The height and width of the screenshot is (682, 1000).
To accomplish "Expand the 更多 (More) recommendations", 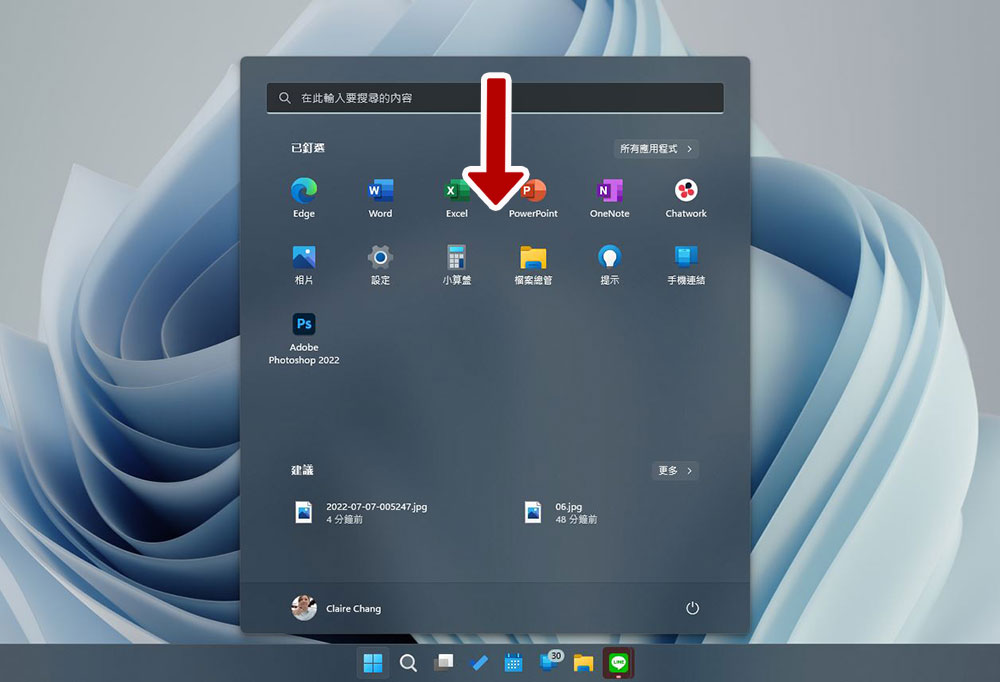I will [x=675, y=470].
